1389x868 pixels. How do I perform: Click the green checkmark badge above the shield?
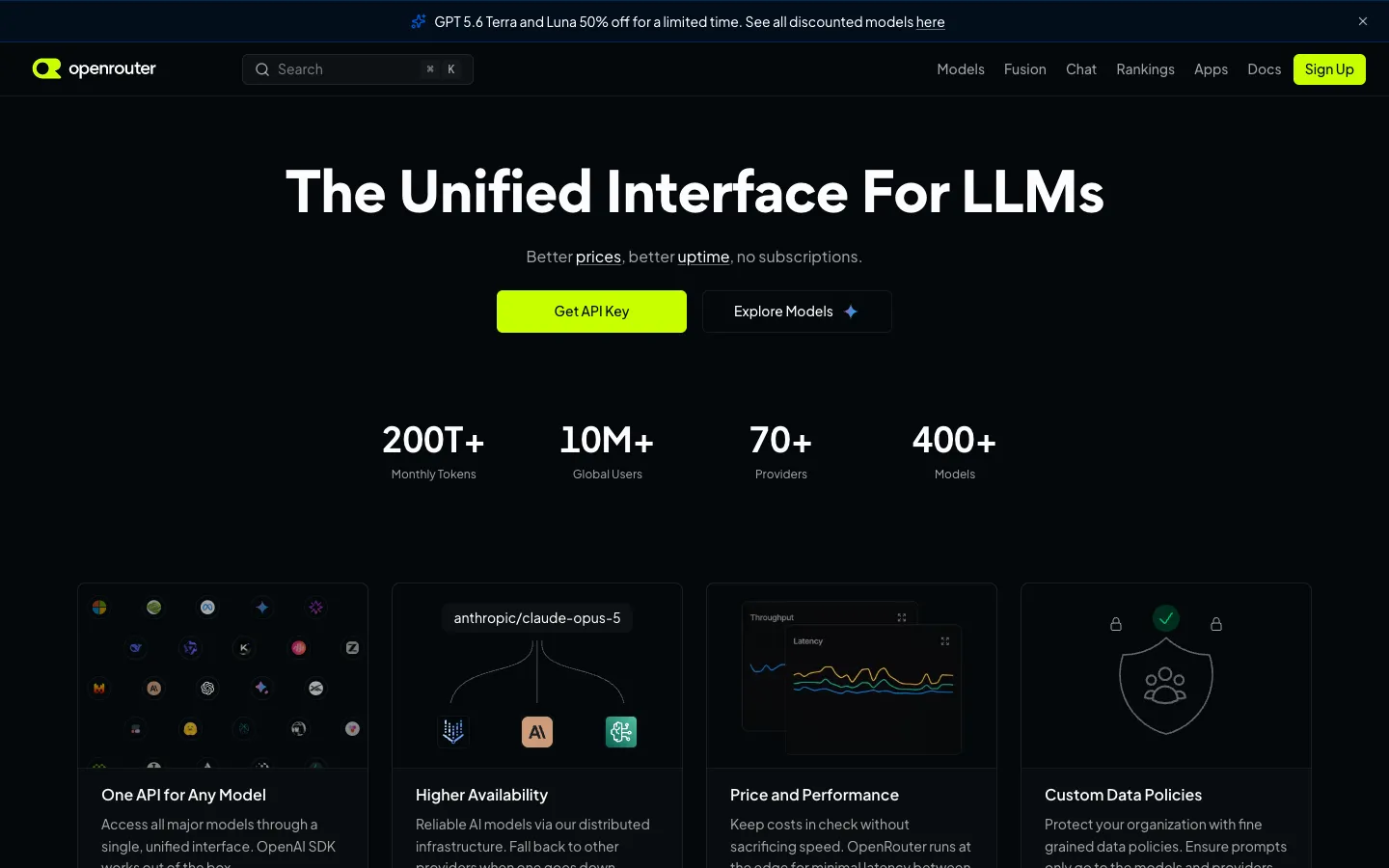1166,618
